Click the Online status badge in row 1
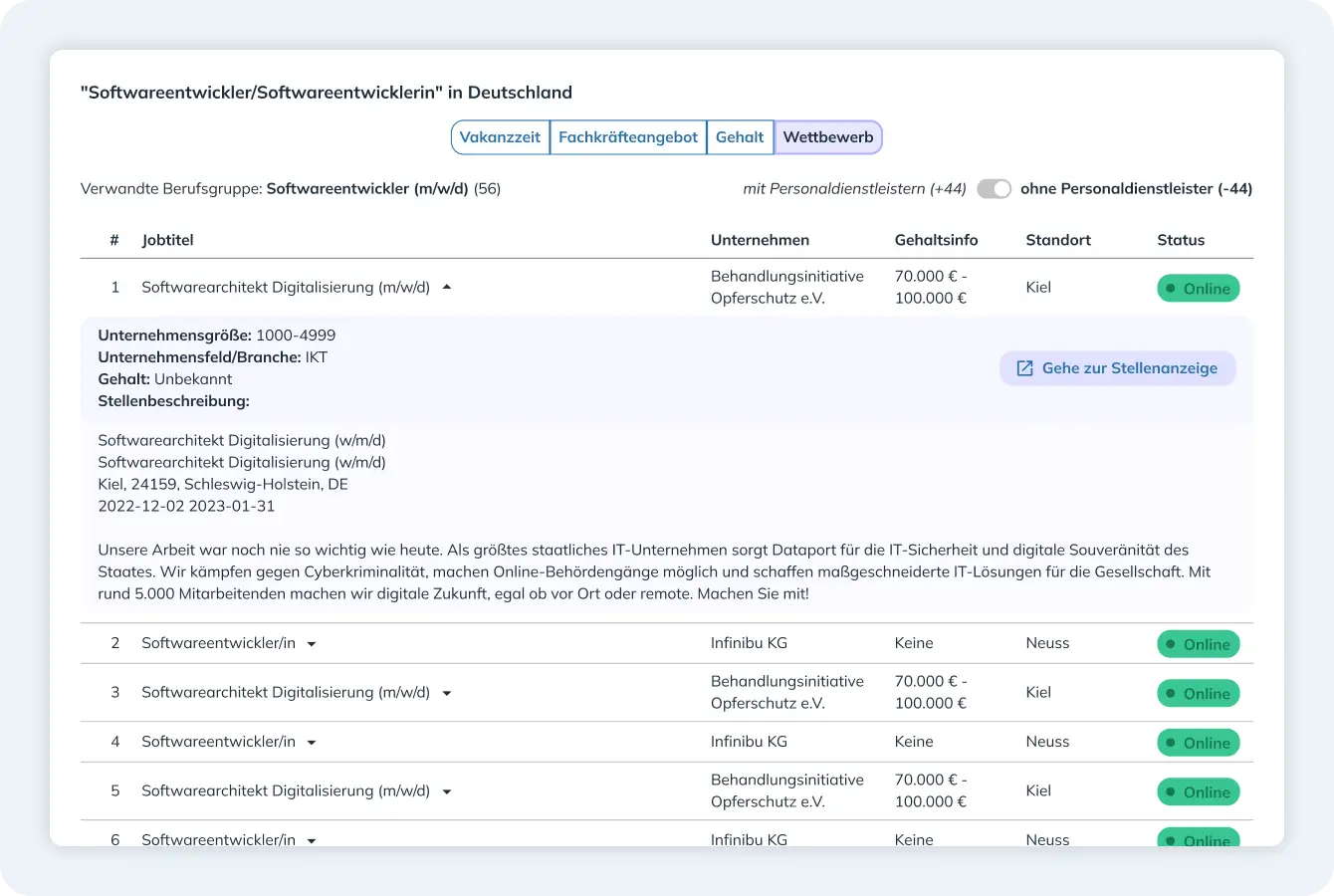Screen dimensions: 1334x896 [x=1198, y=289]
